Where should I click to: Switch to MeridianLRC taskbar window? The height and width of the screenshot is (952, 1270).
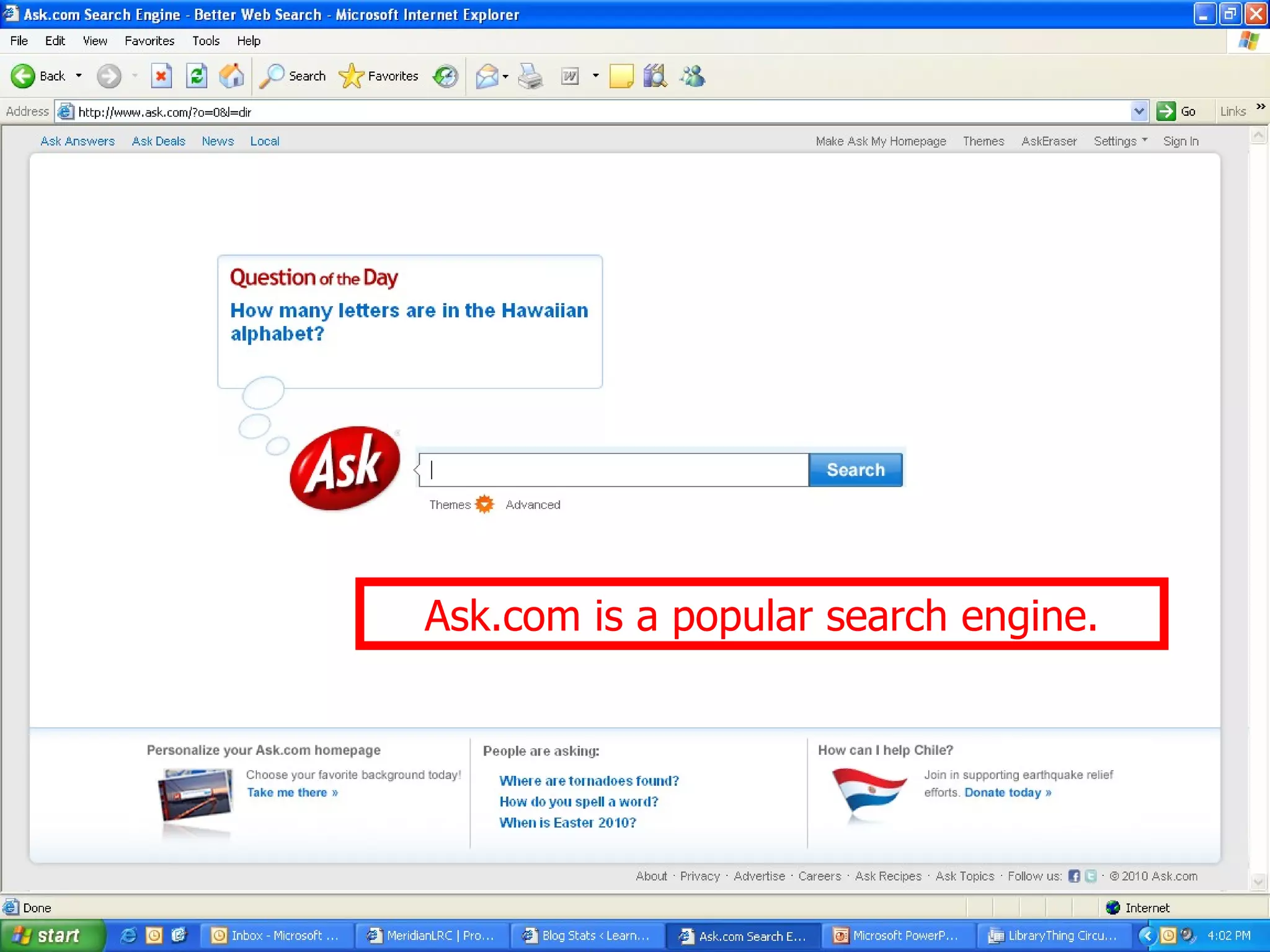click(432, 936)
